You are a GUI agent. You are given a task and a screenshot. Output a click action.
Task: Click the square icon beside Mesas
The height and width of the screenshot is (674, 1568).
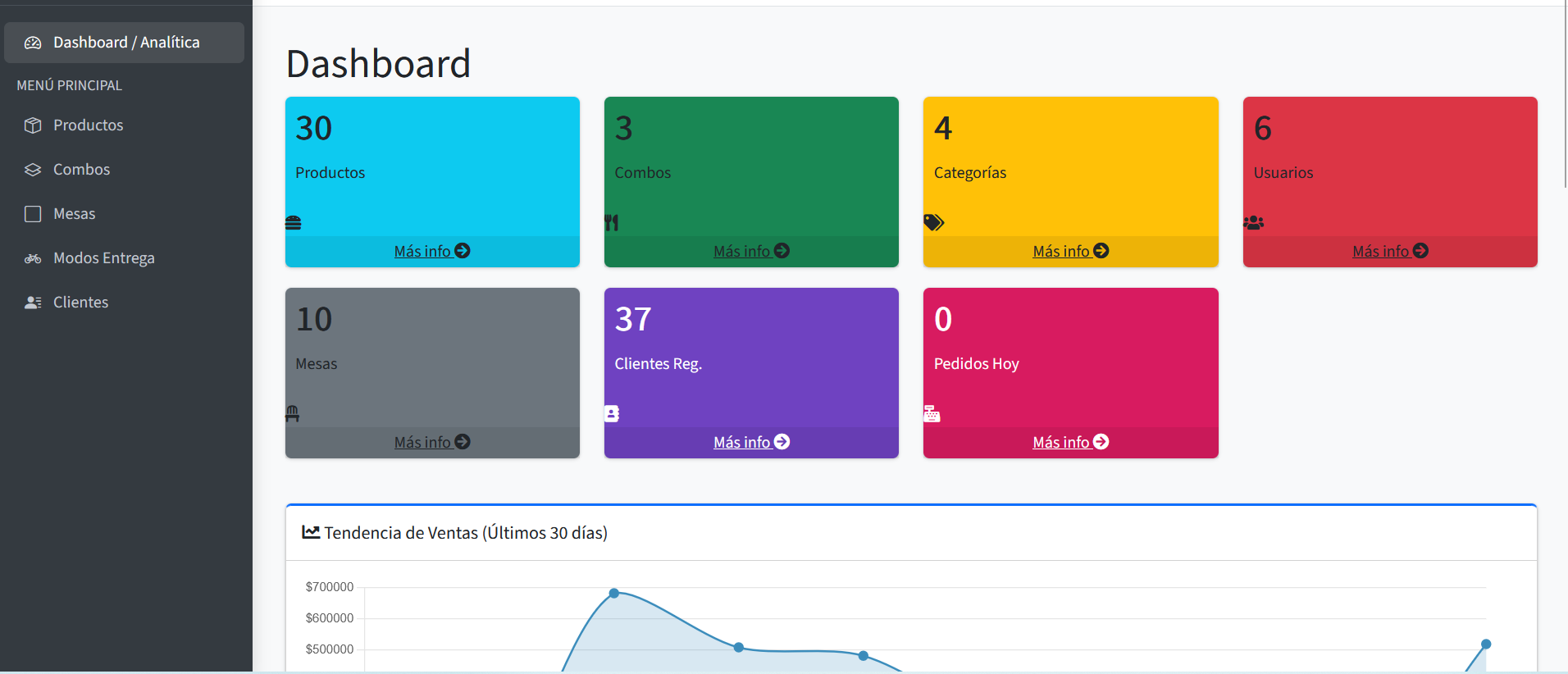click(x=33, y=214)
